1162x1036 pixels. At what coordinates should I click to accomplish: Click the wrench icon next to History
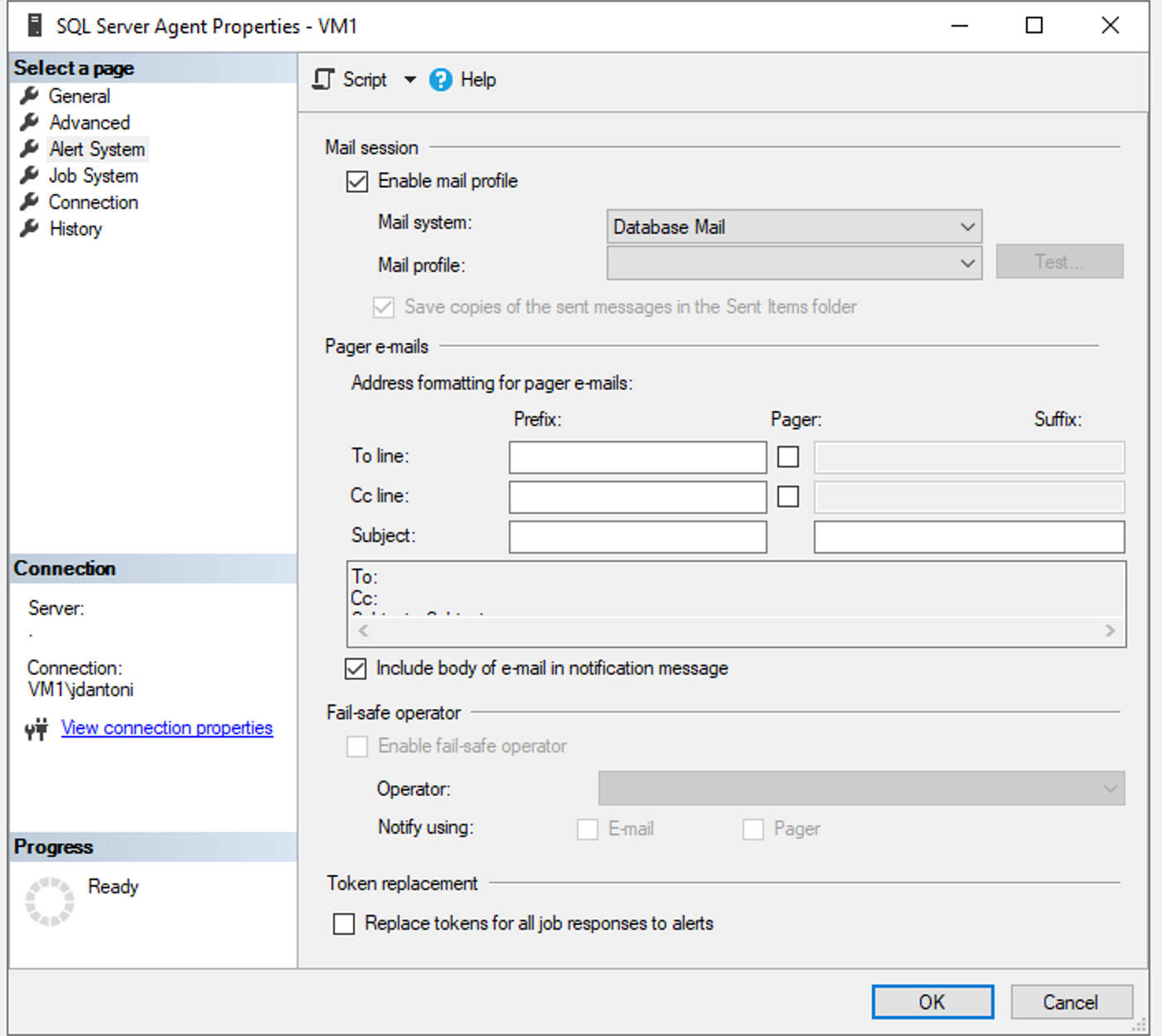click(29, 228)
